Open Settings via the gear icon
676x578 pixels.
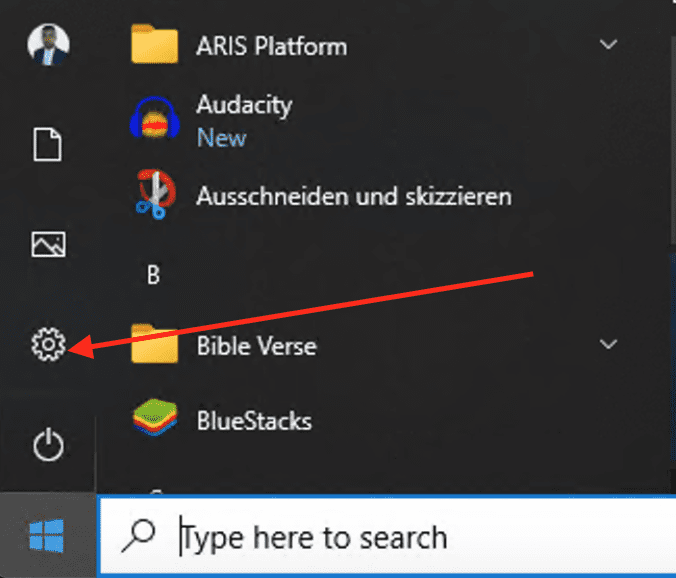[x=48, y=346]
